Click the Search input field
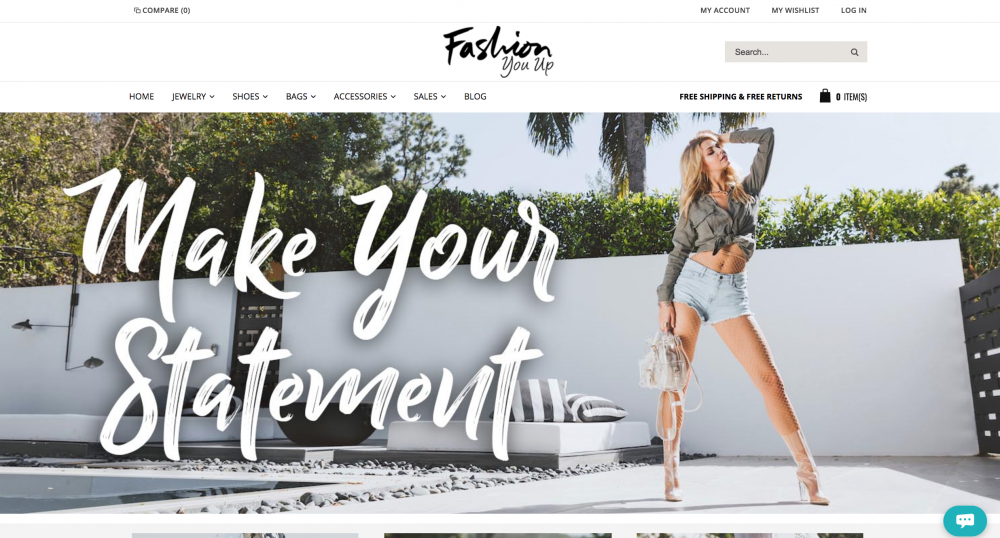The image size is (1000, 538). (788, 52)
